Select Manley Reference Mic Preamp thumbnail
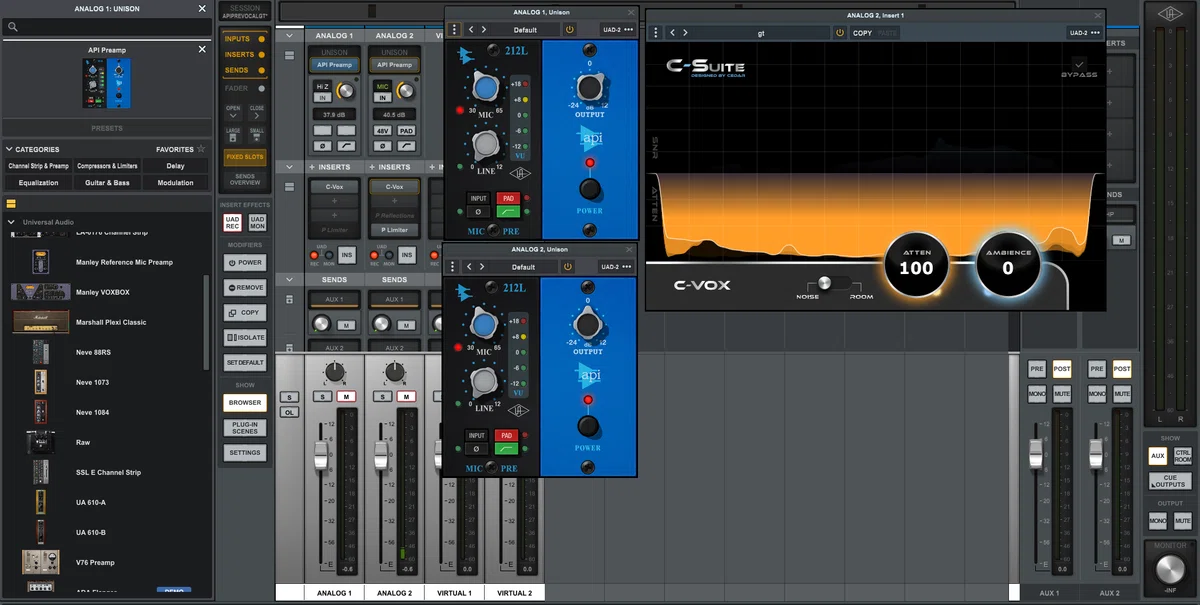The image size is (1200, 605). point(40,262)
